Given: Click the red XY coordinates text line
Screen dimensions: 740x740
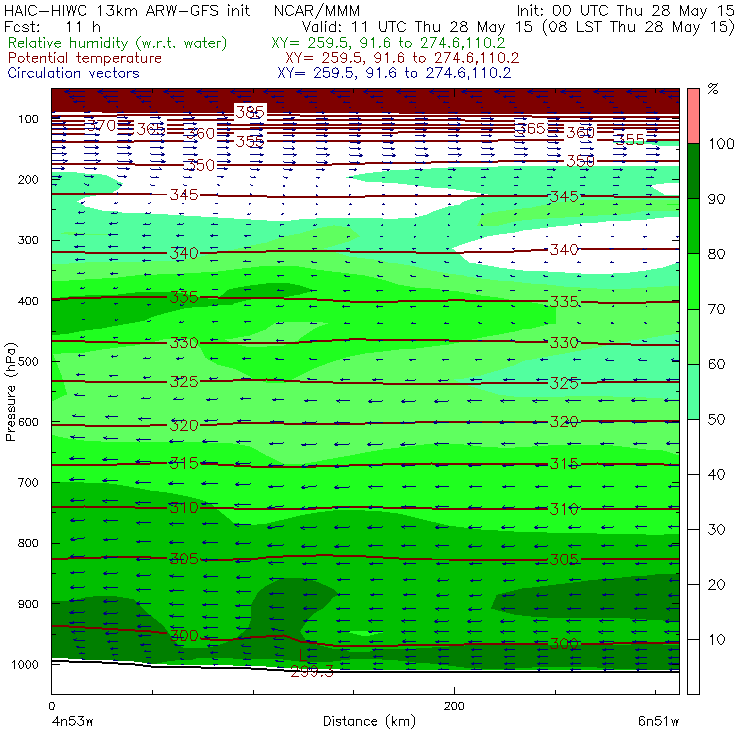Looking at the screenshot, I should click(402, 58).
